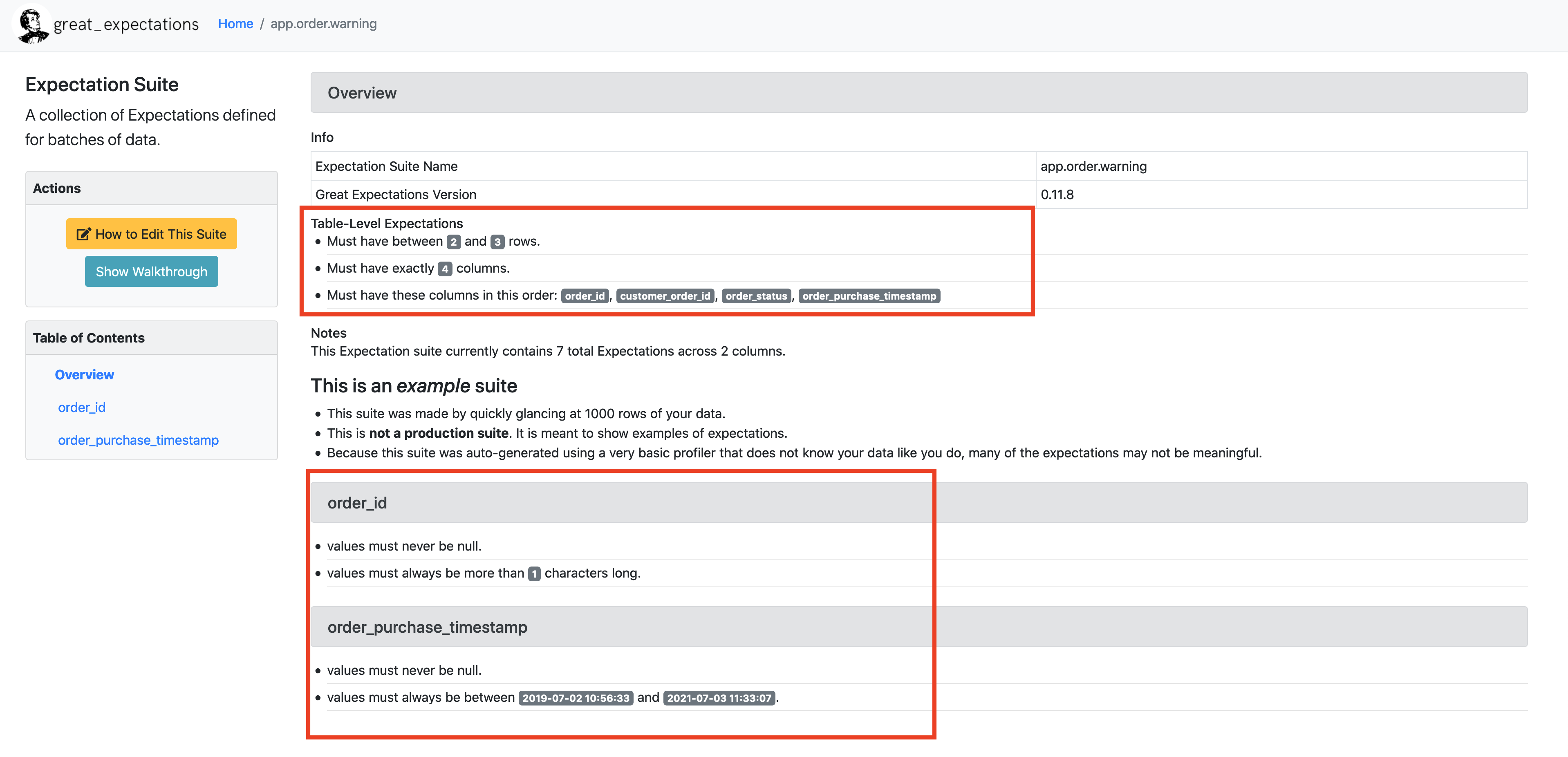Click the order_status column badge

coord(756,296)
